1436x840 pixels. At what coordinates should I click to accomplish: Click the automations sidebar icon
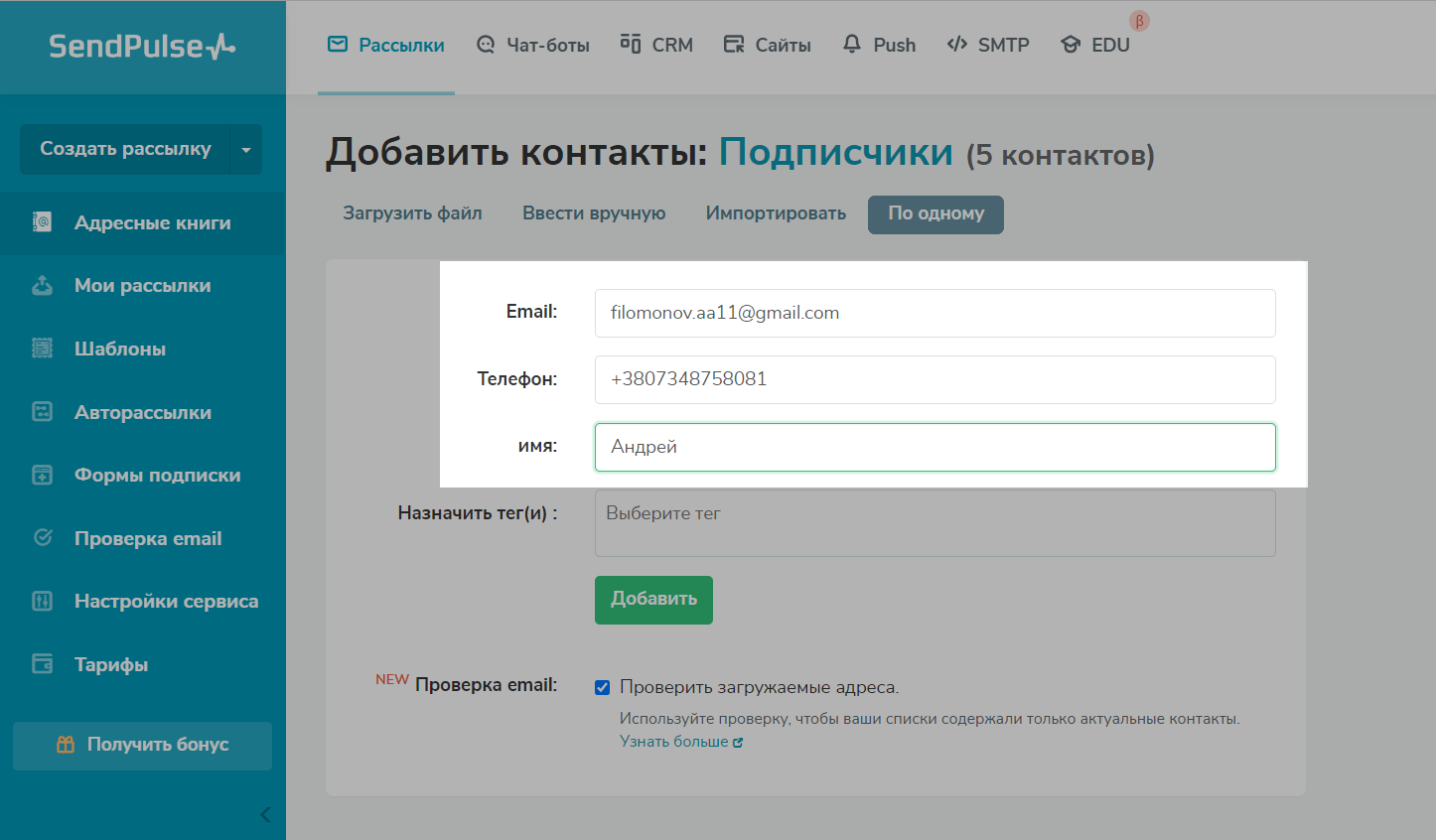(42, 412)
